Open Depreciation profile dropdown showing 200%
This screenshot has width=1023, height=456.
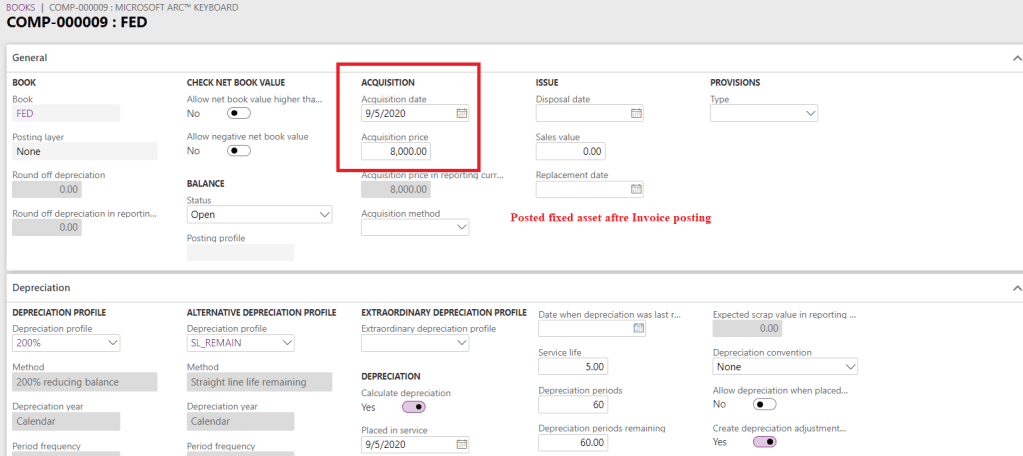[x=66, y=343]
